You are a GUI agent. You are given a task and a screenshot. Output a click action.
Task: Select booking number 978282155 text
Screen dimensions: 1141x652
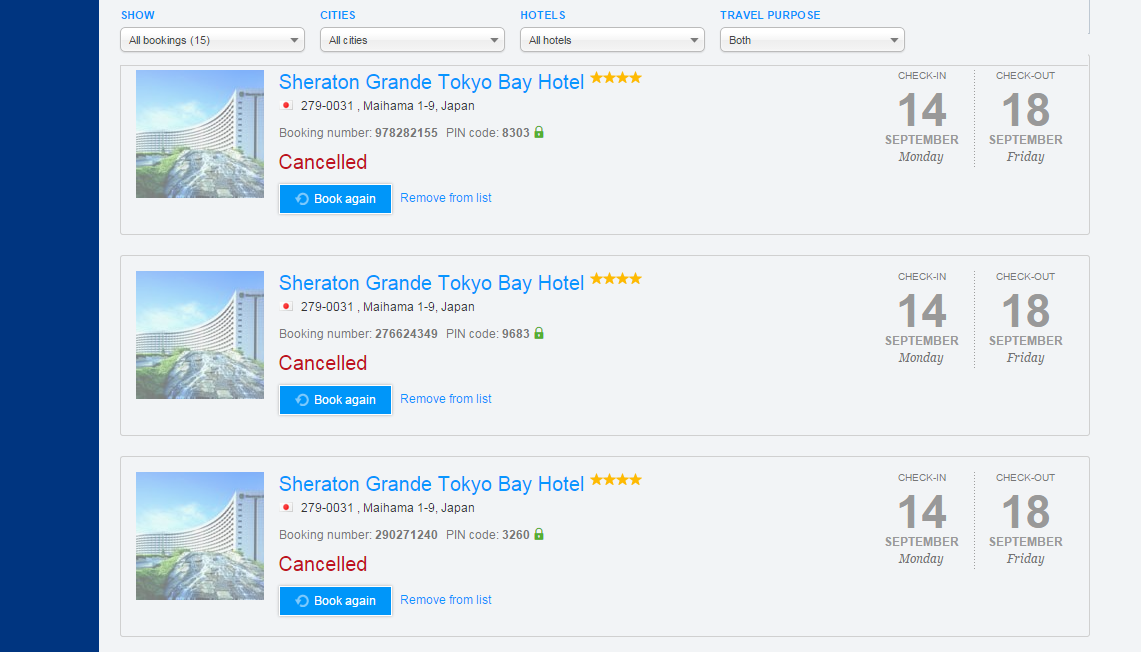point(406,132)
